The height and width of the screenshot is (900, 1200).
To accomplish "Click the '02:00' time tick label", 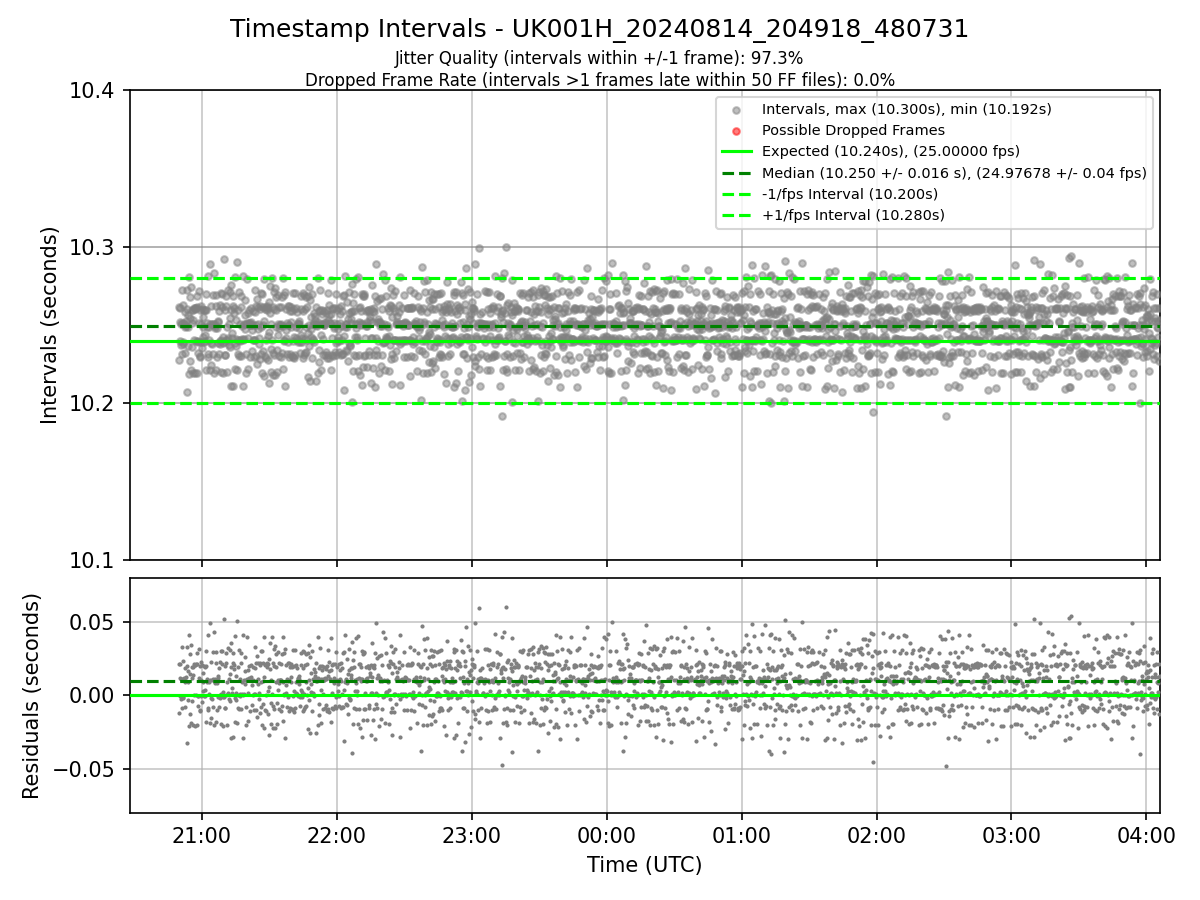I will 877,835.
